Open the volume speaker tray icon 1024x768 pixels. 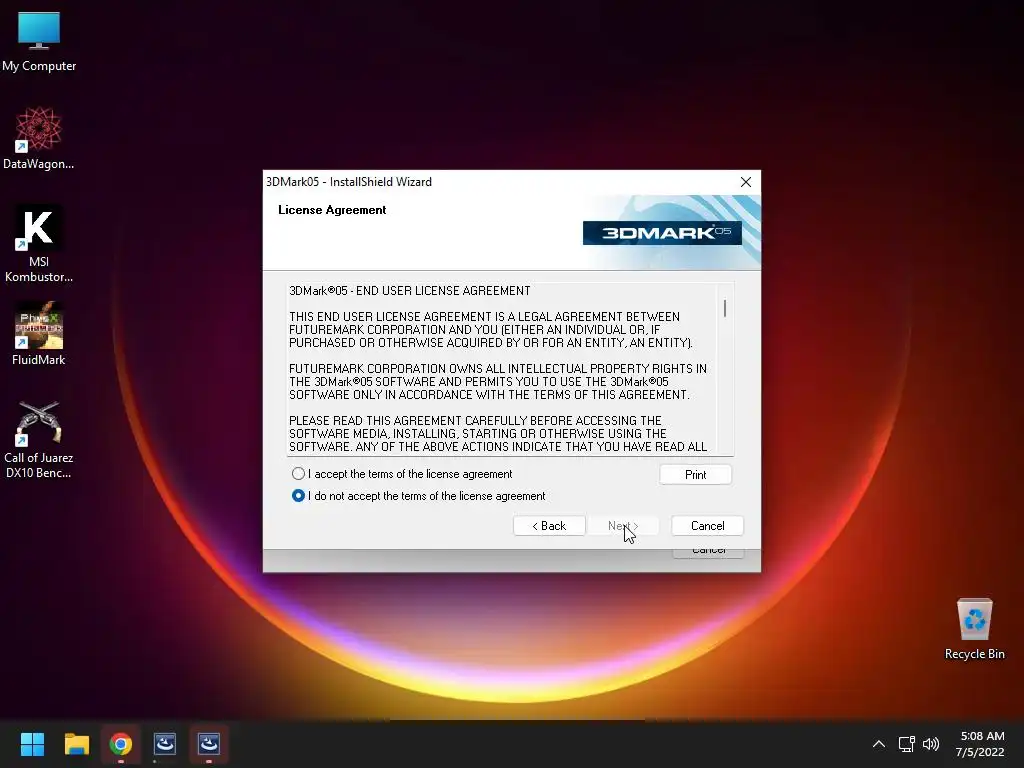931,744
